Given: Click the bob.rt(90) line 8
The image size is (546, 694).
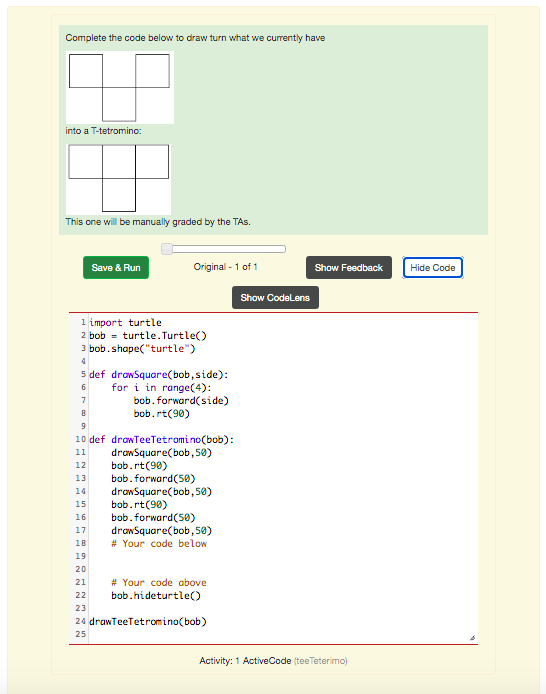Looking at the screenshot, I should 161,414.
